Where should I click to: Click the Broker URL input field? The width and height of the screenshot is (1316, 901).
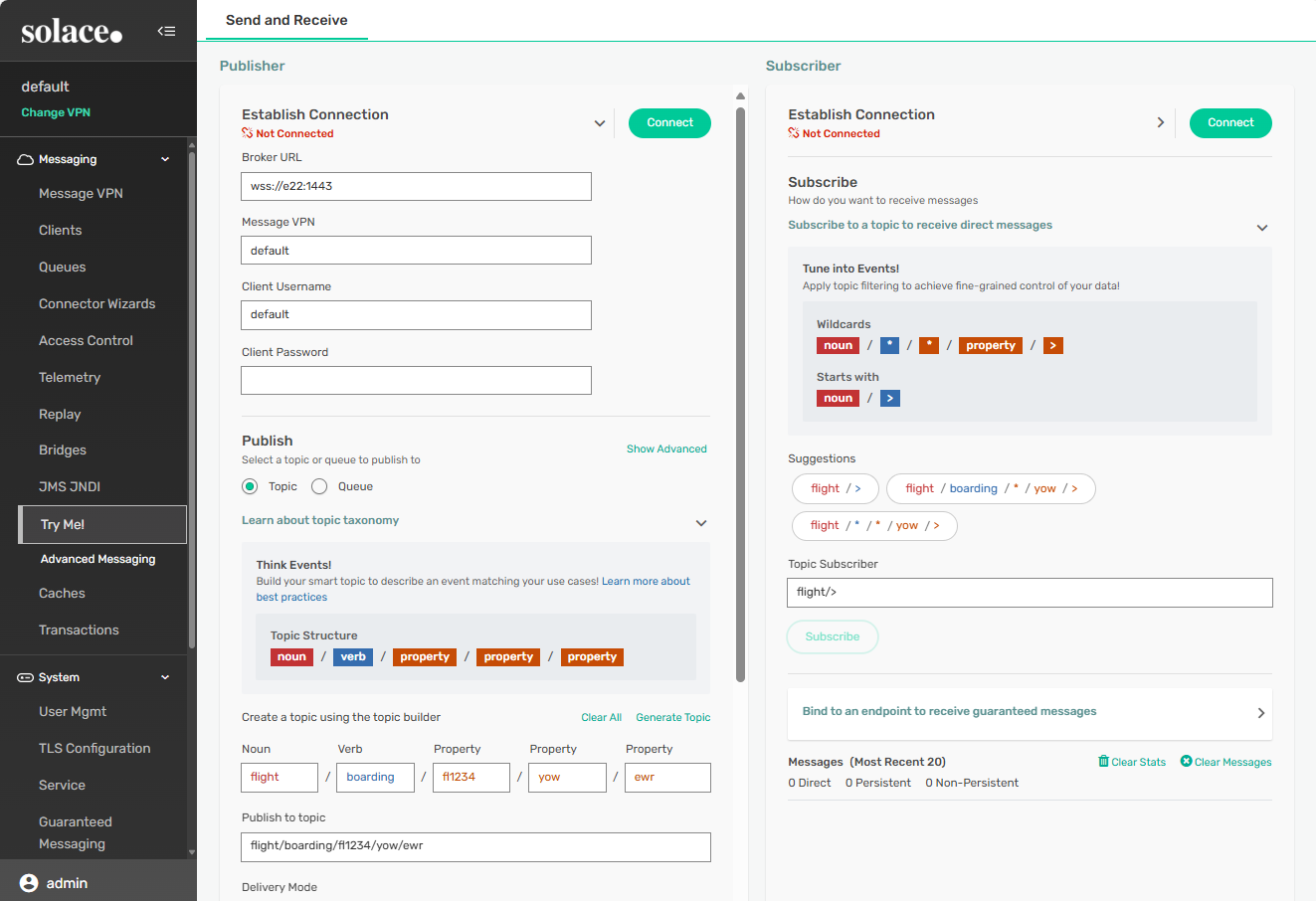416,186
